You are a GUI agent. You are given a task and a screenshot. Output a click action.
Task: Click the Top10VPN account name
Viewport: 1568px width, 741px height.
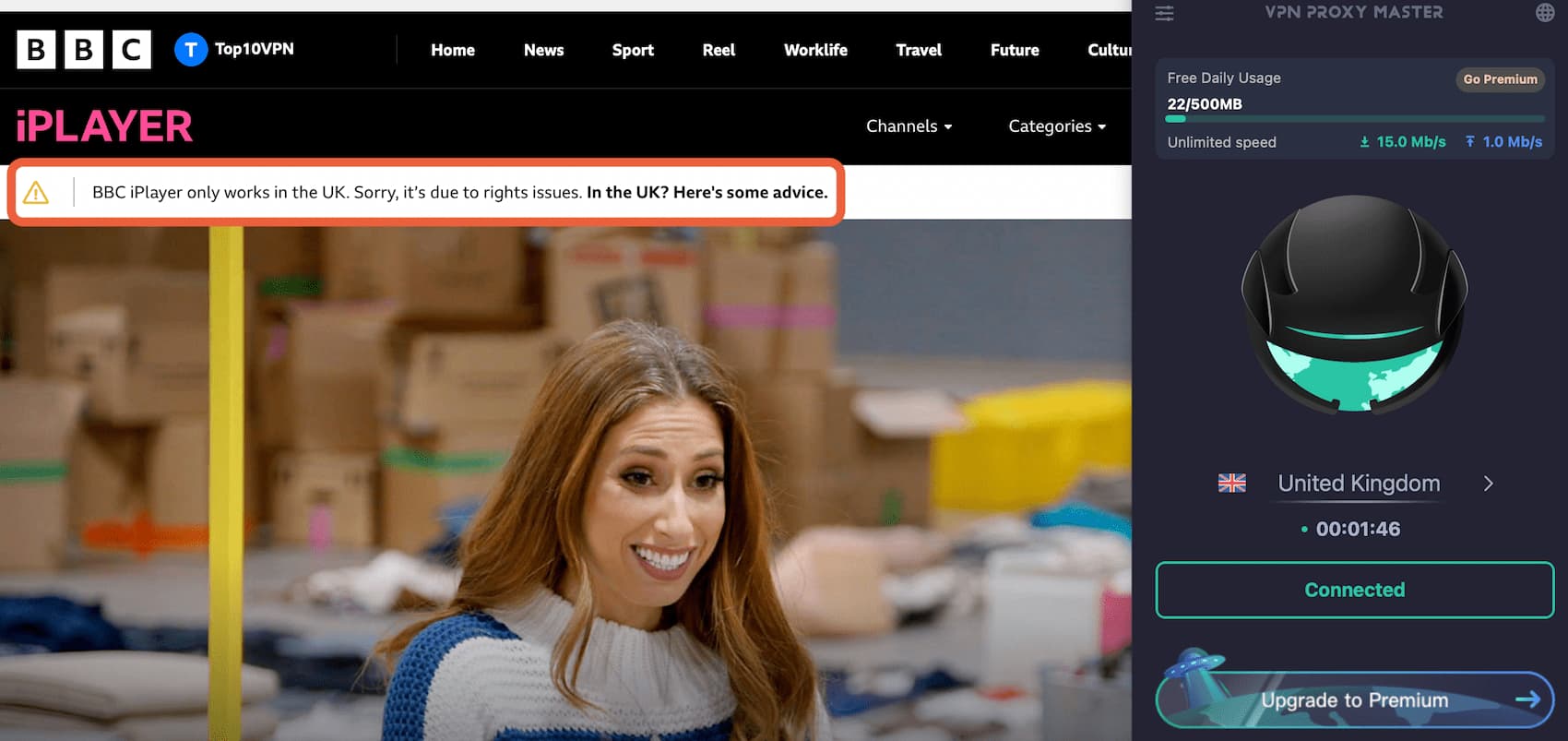[255, 49]
